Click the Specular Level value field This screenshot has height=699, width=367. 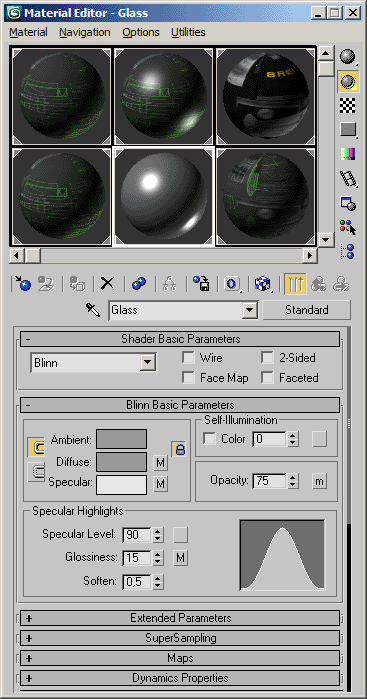pos(137,535)
